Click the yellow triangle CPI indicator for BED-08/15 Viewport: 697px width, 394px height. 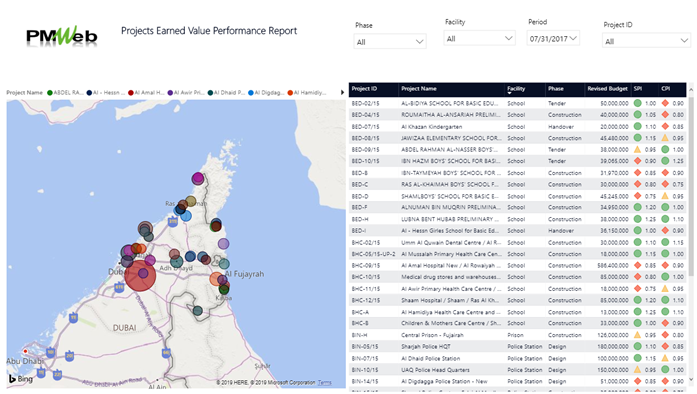click(665, 138)
